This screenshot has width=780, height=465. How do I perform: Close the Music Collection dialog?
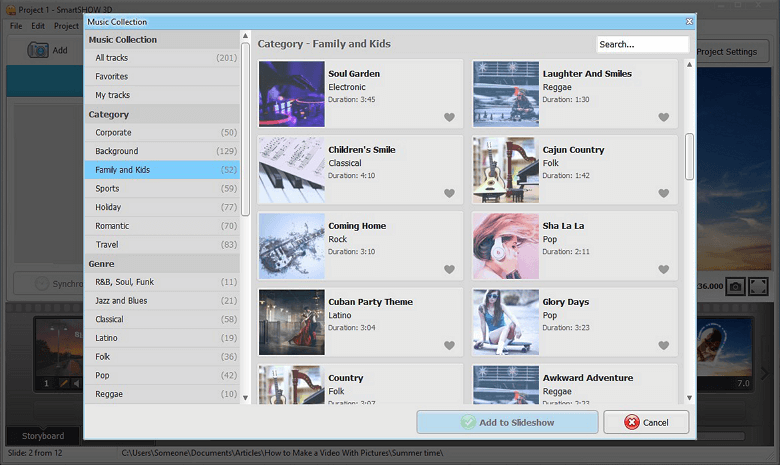[689, 21]
